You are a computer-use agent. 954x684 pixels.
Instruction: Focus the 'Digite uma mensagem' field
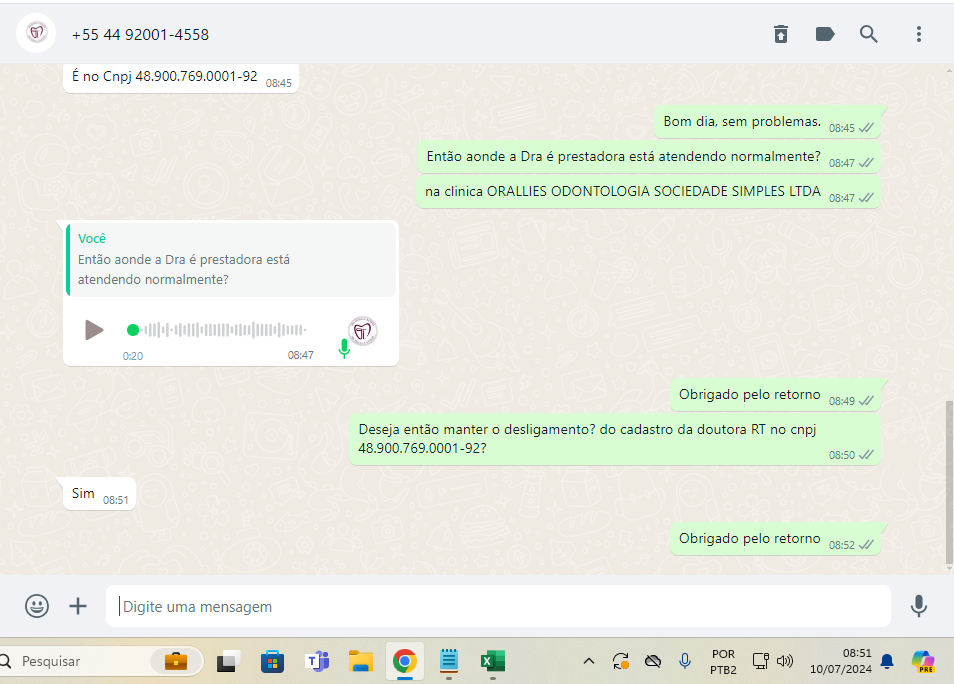click(498, 606)
